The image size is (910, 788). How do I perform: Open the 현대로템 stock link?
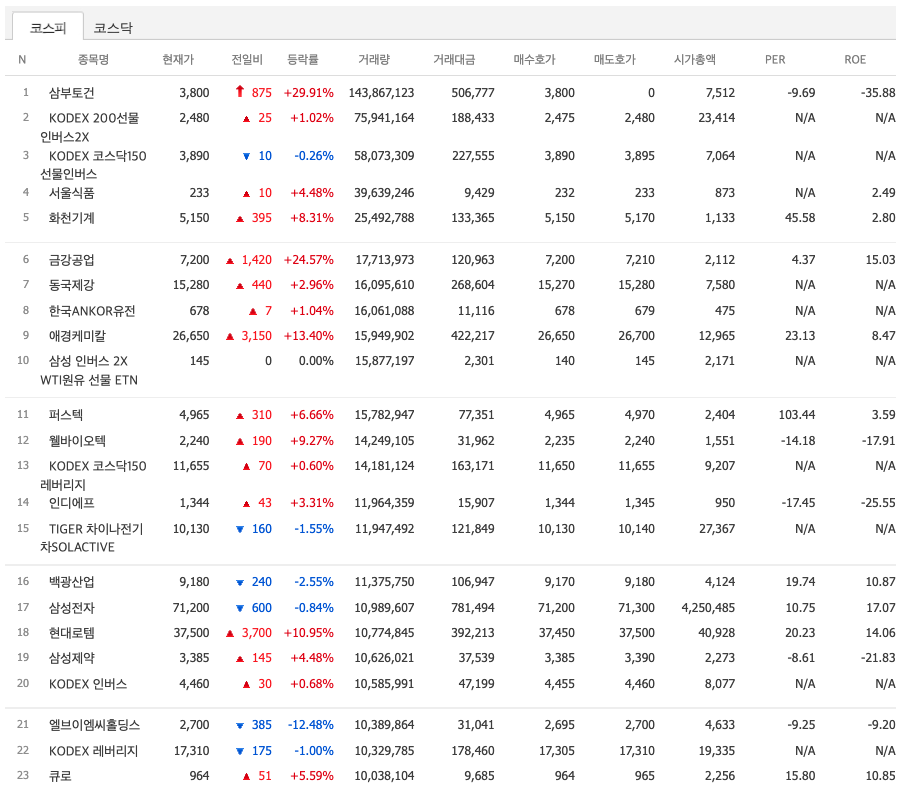click(x=71, y=633)
